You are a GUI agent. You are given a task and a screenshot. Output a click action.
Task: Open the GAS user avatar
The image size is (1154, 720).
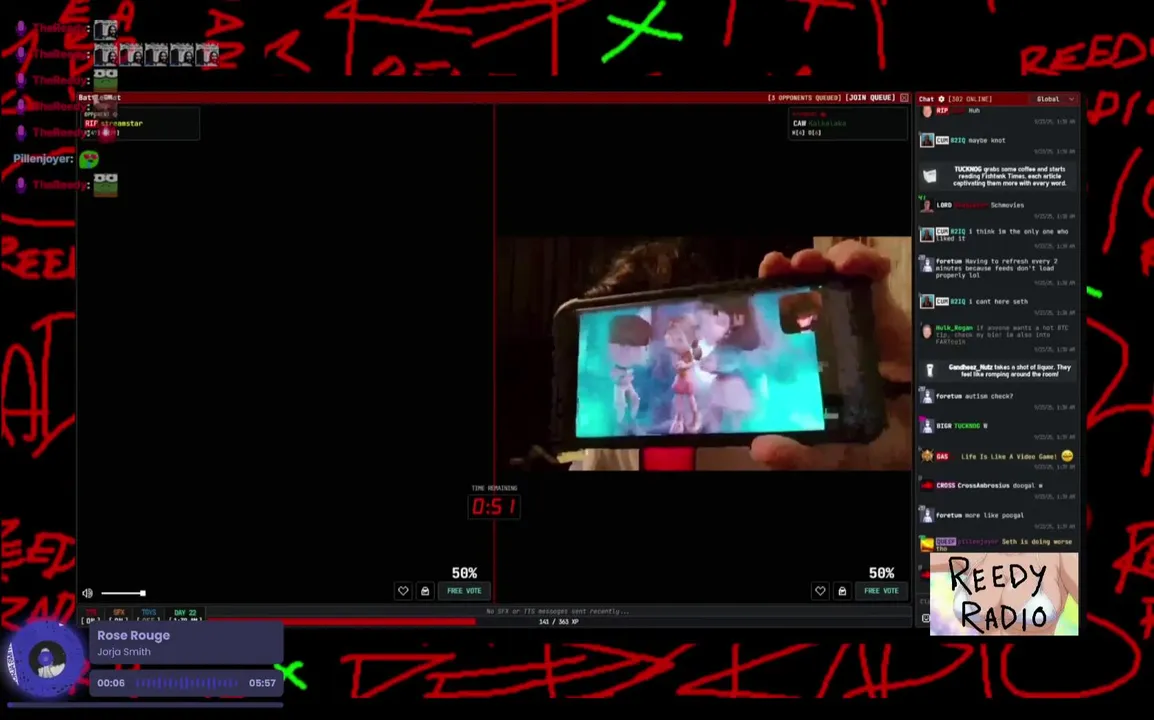(x=927, y=456)
